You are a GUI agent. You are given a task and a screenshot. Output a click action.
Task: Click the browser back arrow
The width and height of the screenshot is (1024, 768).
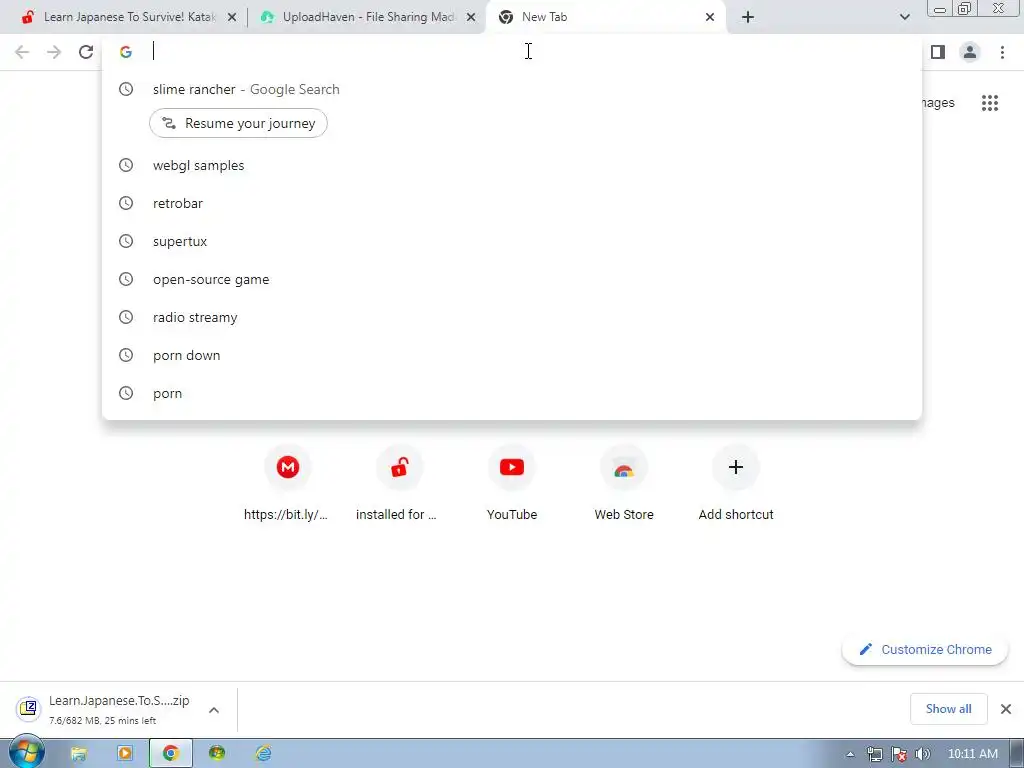[x=22, y=52]
